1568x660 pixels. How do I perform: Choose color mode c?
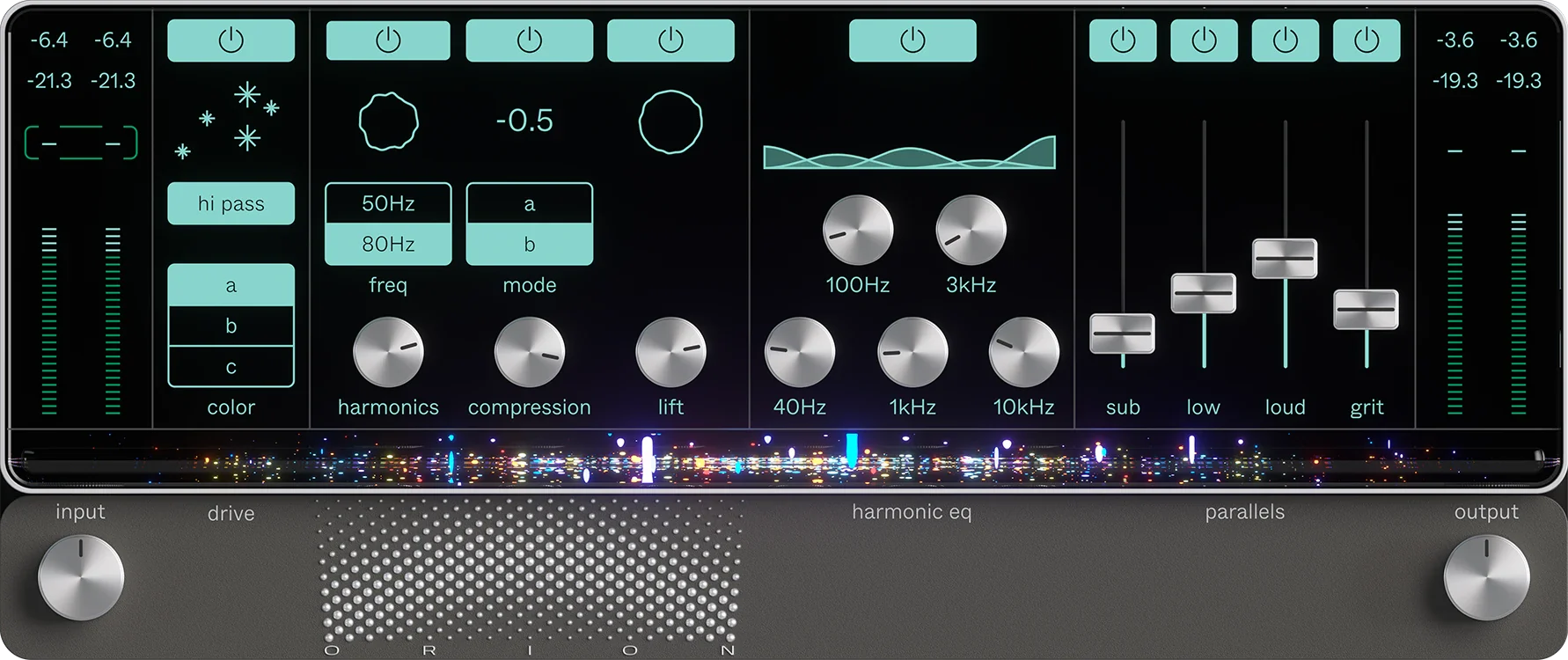click(x=231, y=367)
